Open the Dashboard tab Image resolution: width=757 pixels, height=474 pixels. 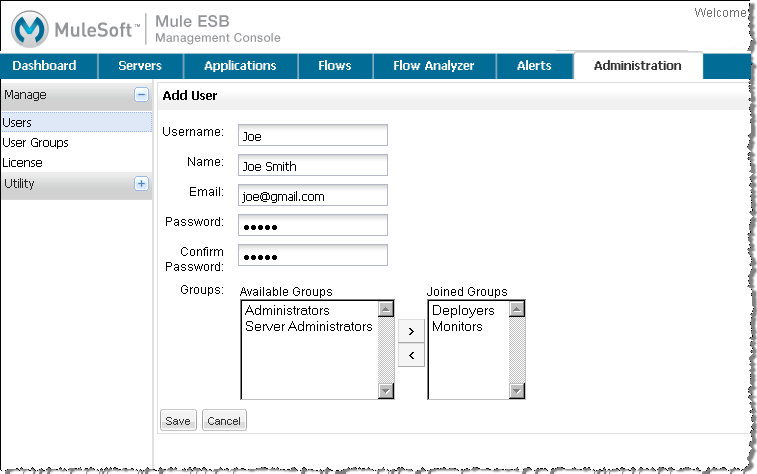click(44, 66)
